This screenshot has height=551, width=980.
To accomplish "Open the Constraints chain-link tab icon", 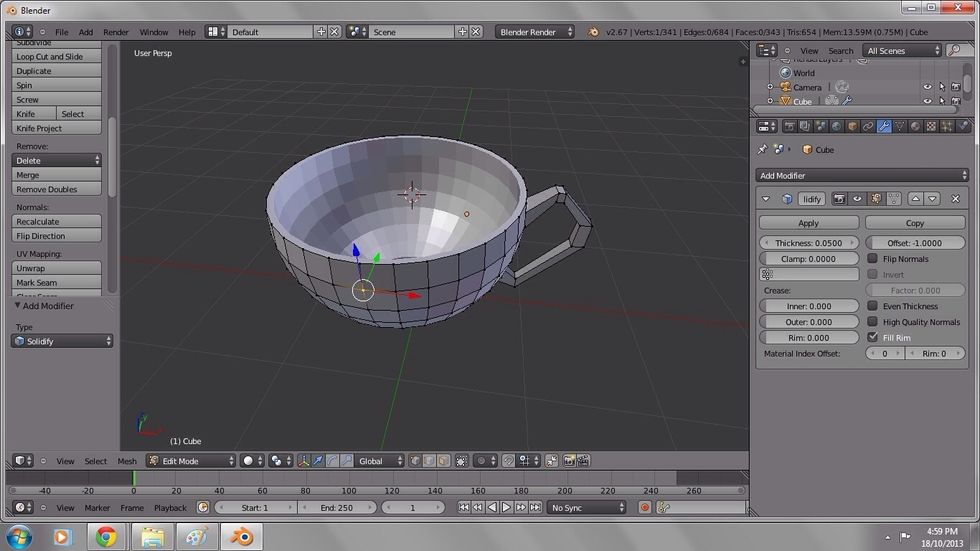I will point(868,127).
